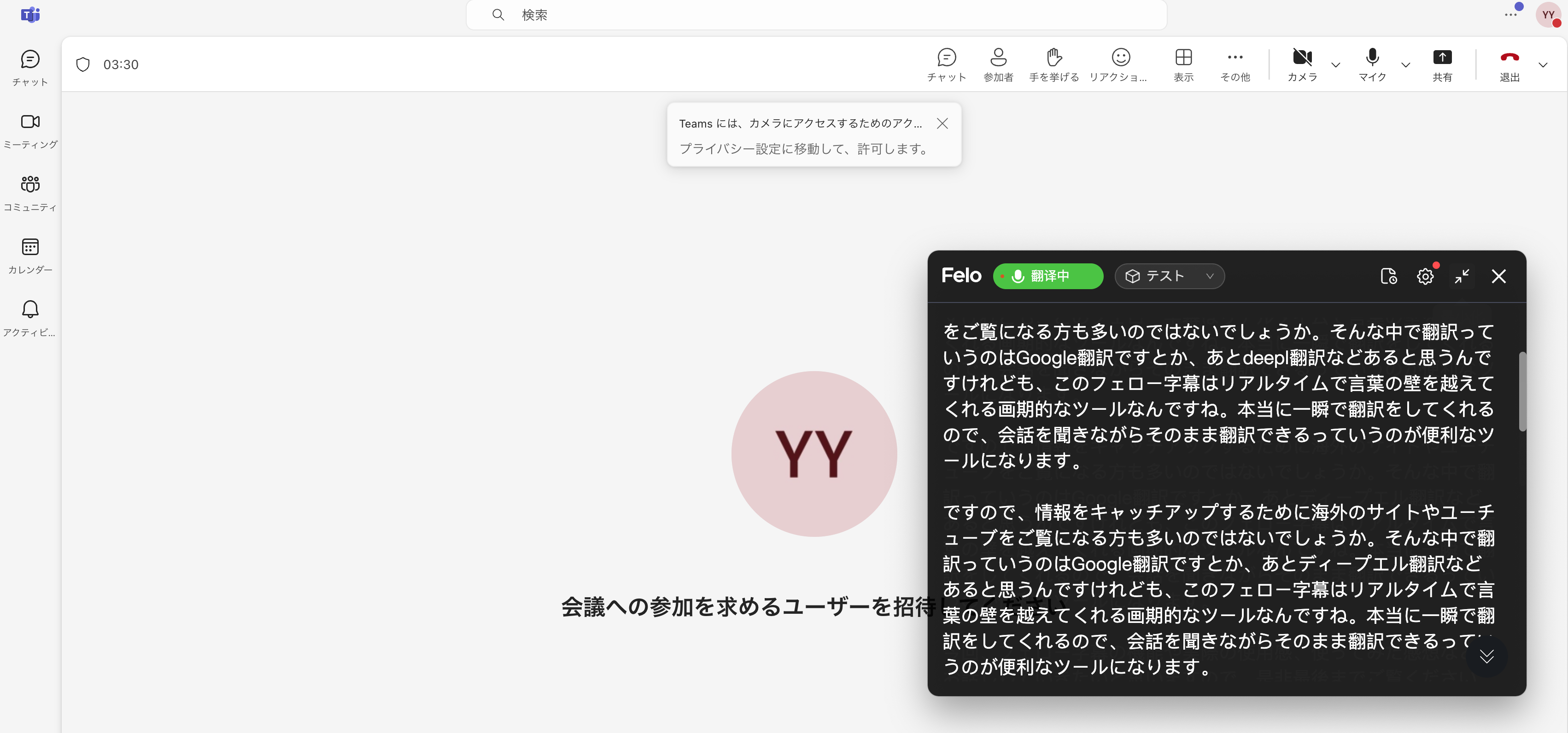Click the 共有 share button
The image size is (1568, 733).
point(1443,64)
